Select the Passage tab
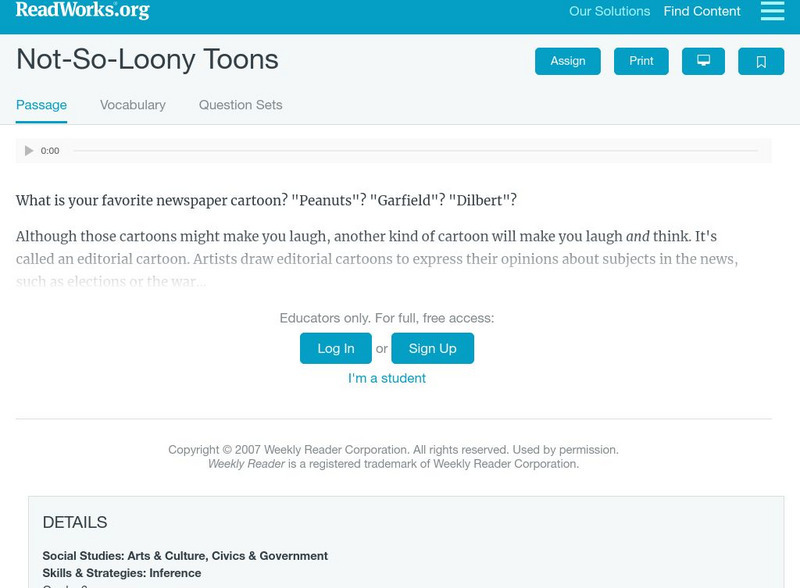Screen dimensions: 800x588 41,105
